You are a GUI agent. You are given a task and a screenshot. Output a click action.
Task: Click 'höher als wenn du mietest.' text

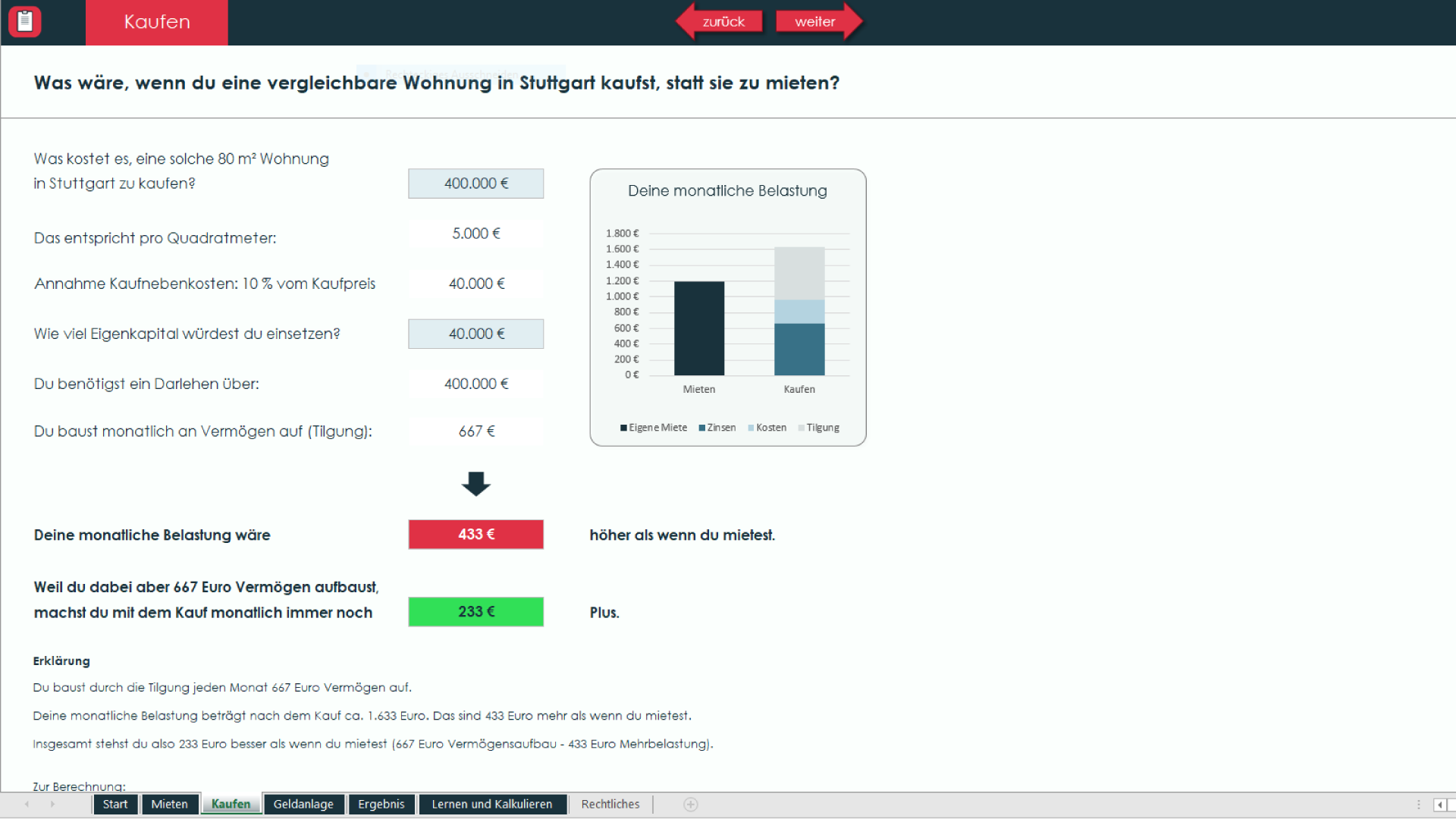[682, 535]
